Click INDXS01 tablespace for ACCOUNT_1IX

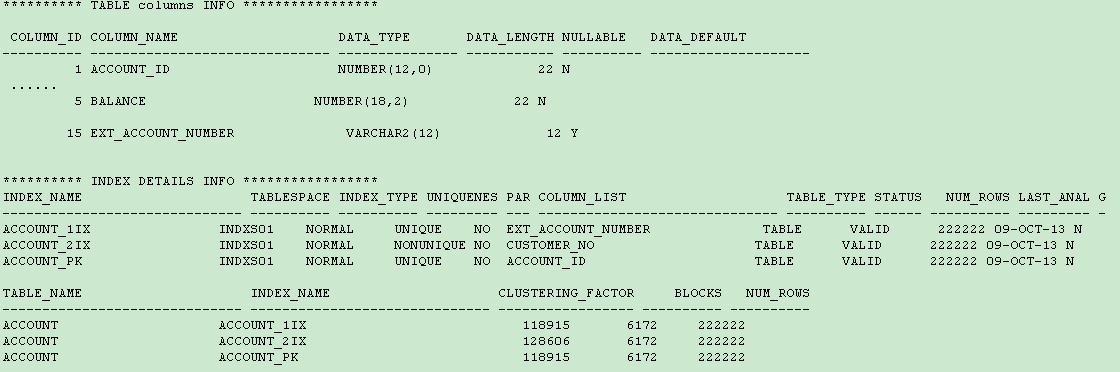pos(246,229)
